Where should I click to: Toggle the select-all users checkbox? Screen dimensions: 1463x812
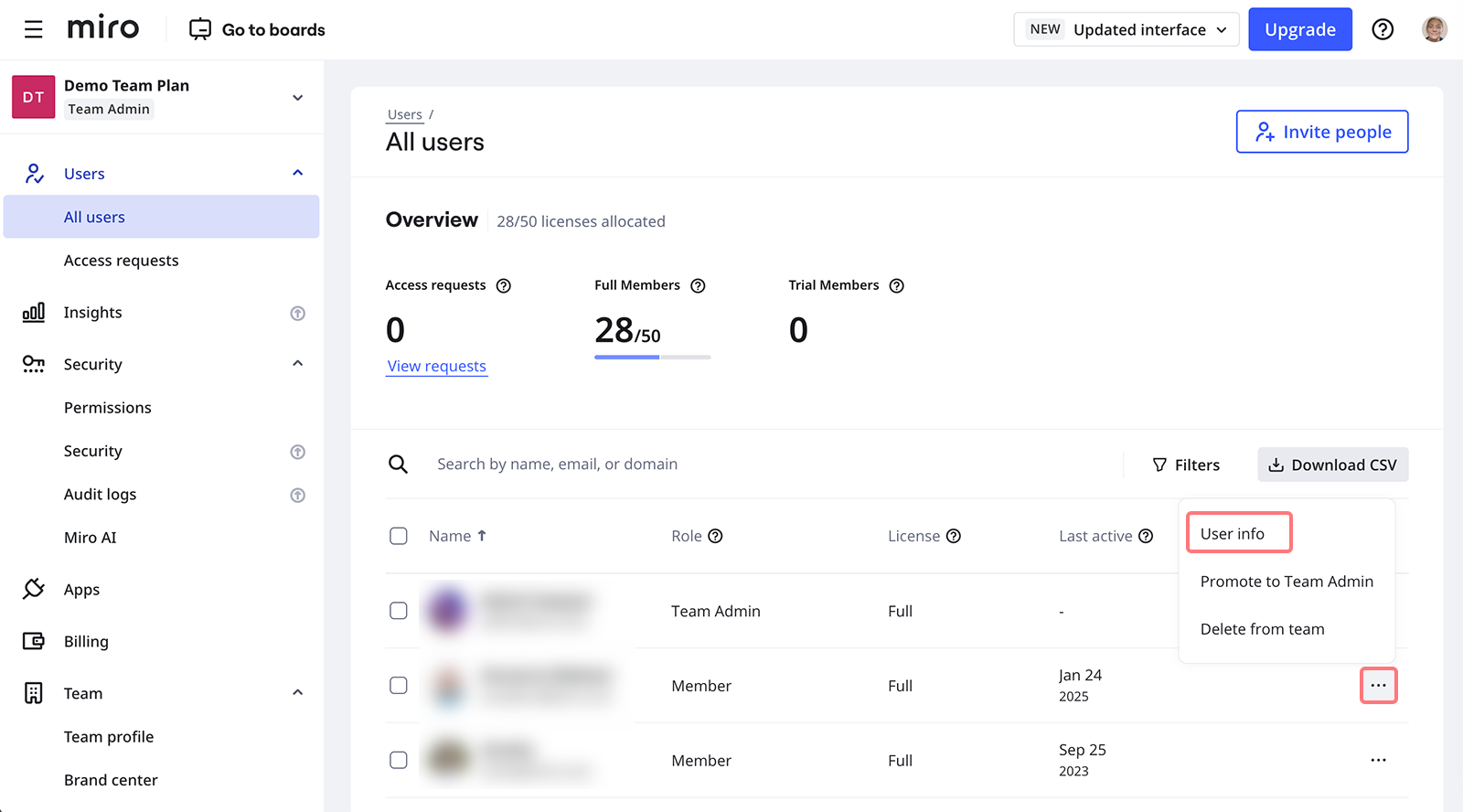pyautogui.click(x=399, y=537)
